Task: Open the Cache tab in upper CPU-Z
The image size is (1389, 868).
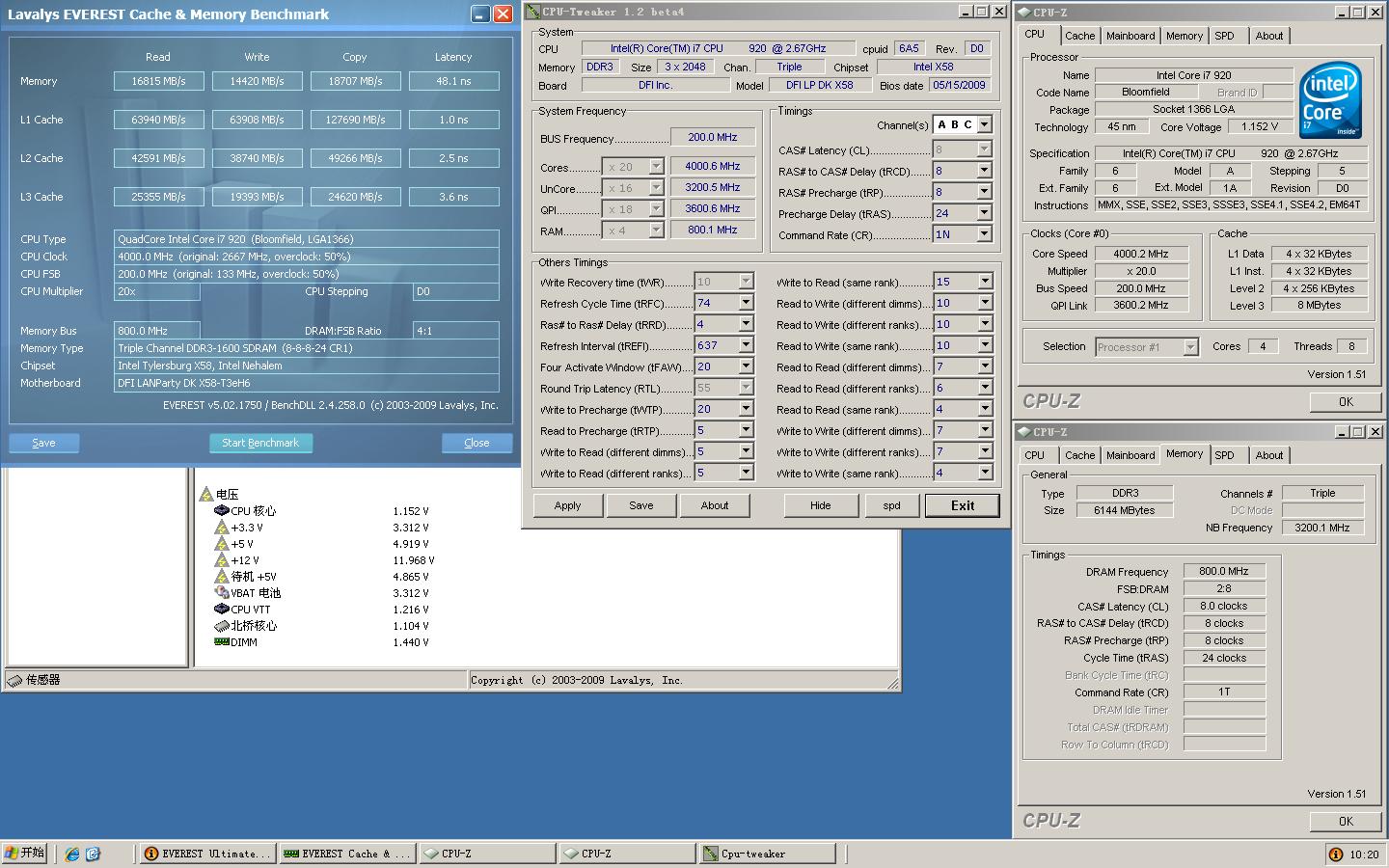Action: pos(1079,36)
